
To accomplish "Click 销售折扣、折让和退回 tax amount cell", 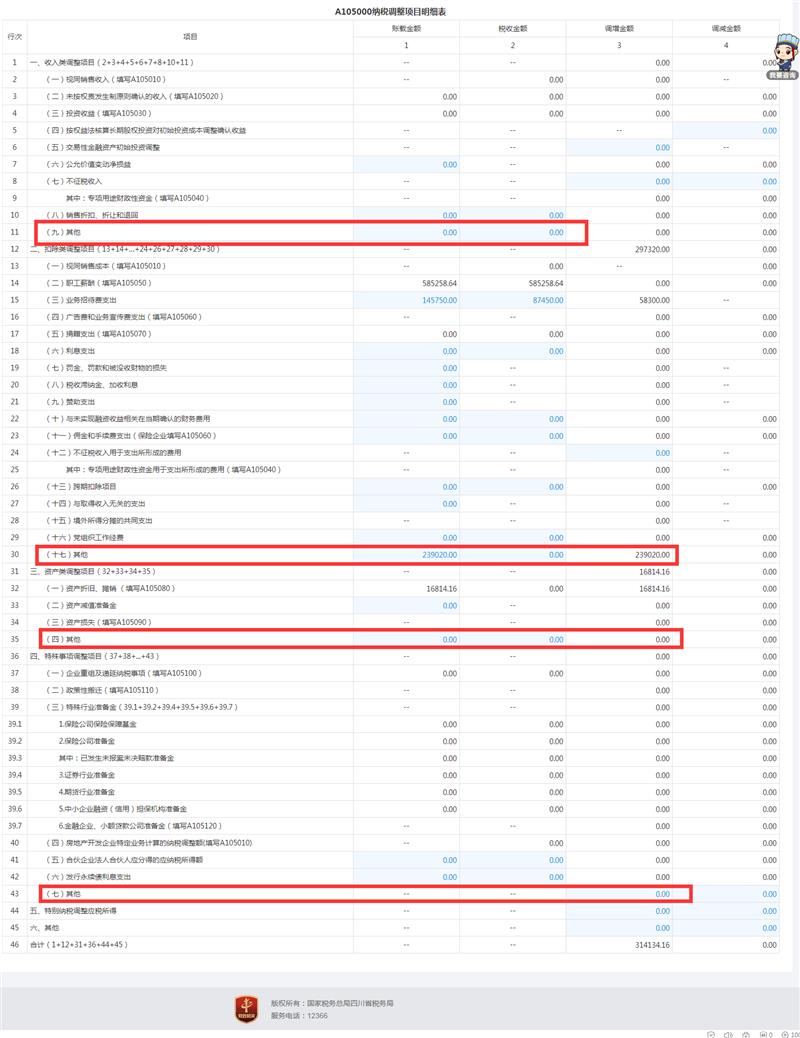I will click(512, 215).
